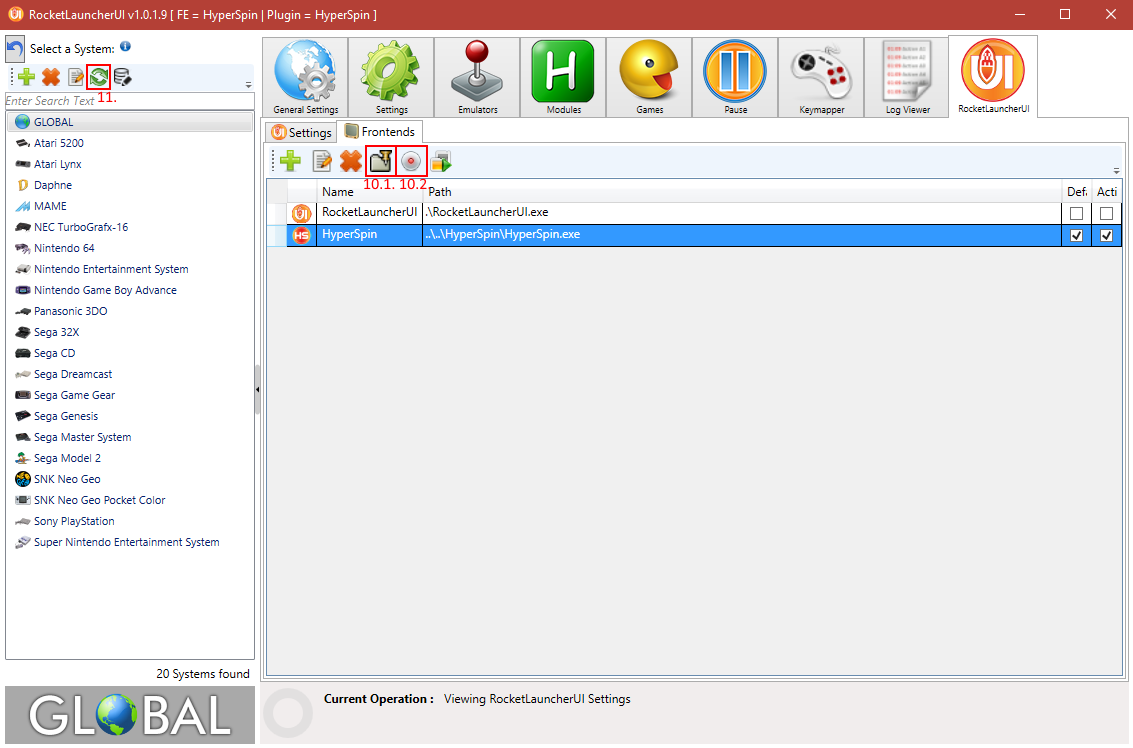
Task: Toggle Active checkbox for HyperSpin row
Action: click(1106, 236)
